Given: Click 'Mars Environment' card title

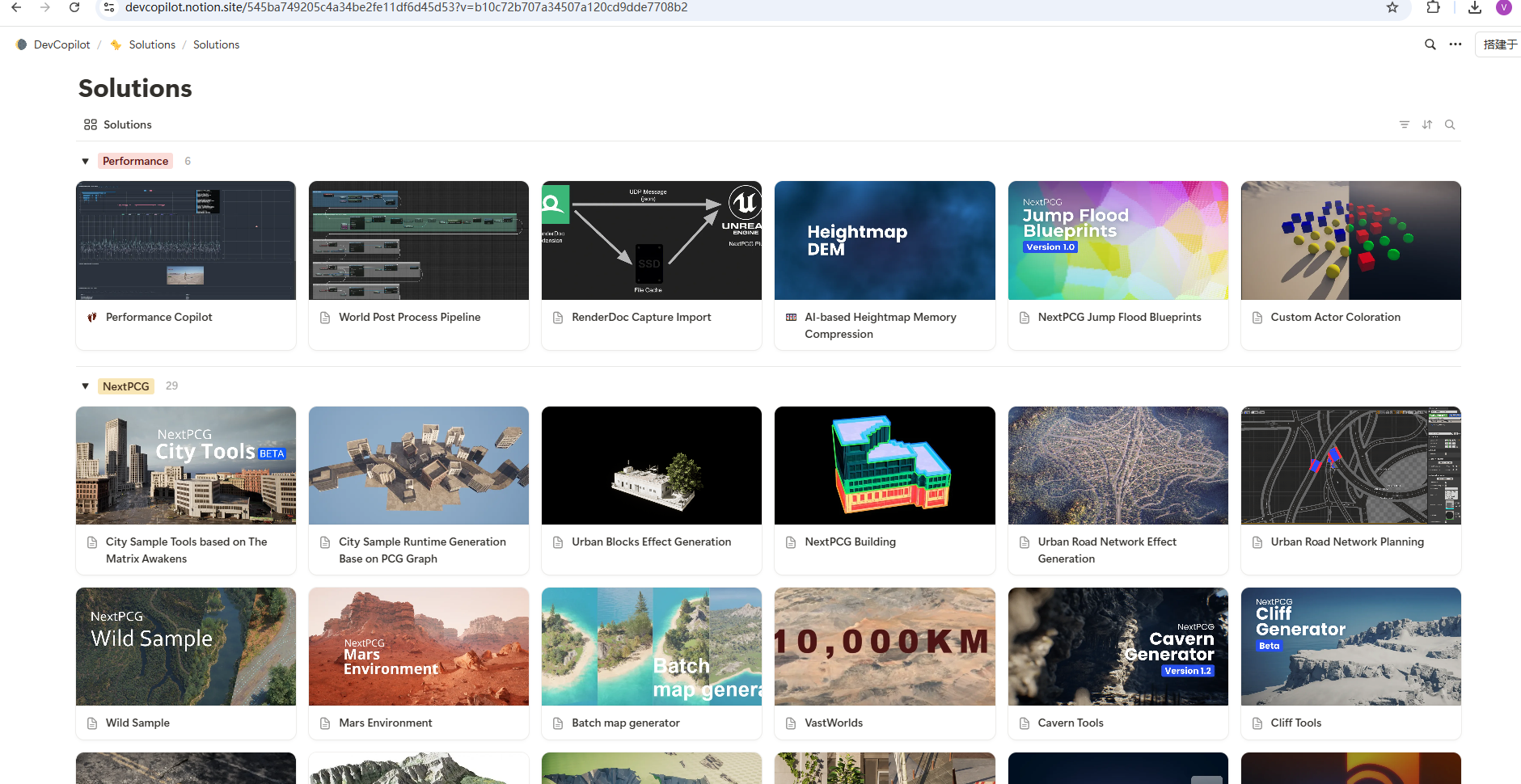Looking at the screenshot, I should click(385, 723).
